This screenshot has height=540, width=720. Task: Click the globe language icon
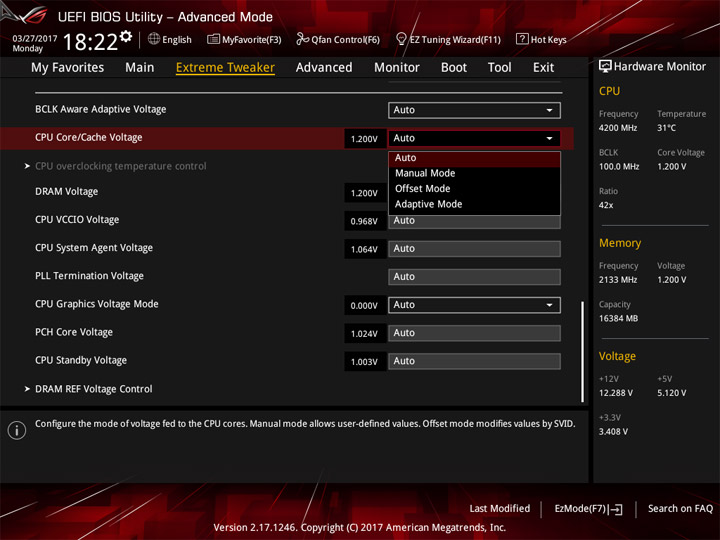click(154, 39)
